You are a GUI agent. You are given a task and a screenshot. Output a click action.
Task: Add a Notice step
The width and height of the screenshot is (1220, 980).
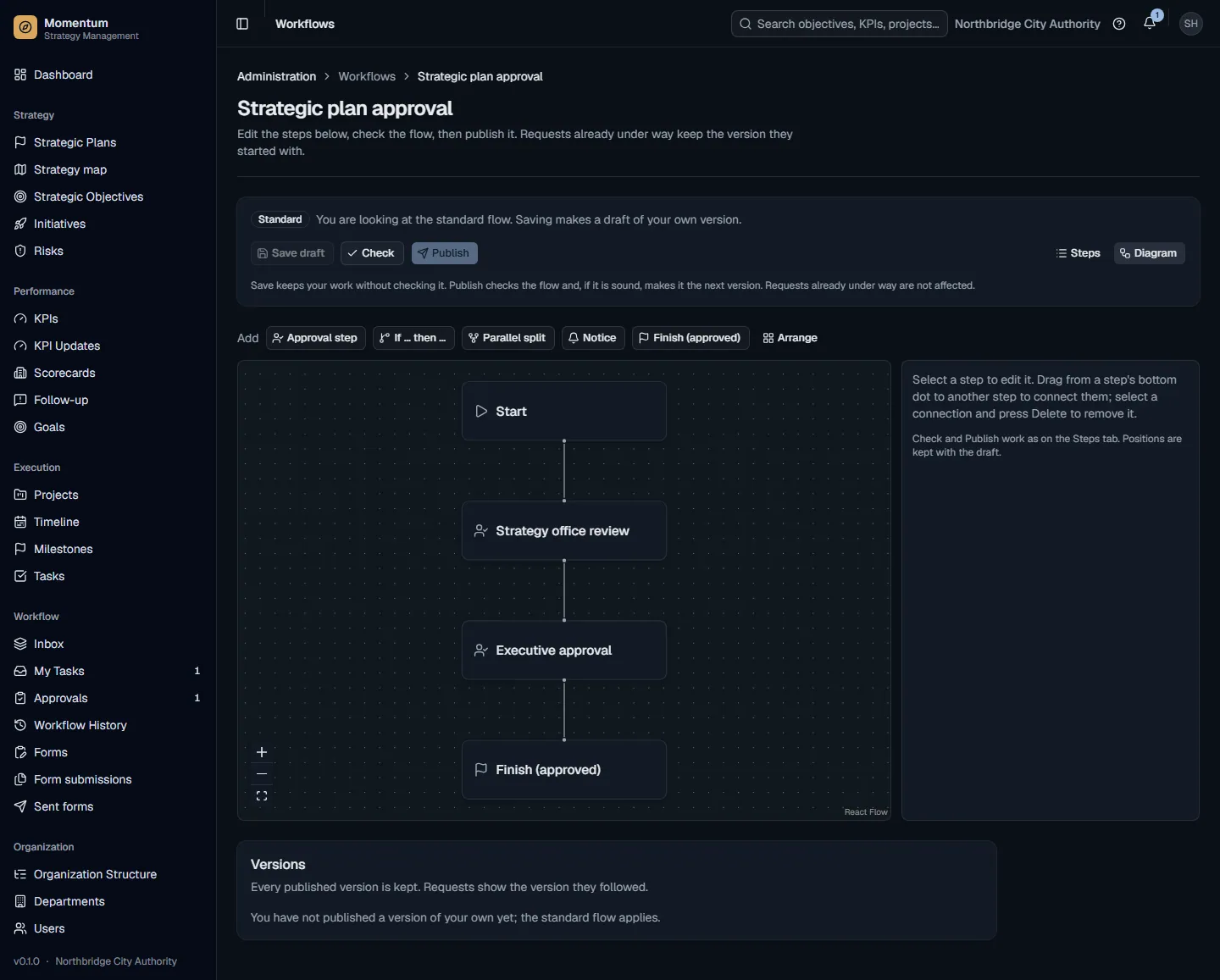pos(593,338)
